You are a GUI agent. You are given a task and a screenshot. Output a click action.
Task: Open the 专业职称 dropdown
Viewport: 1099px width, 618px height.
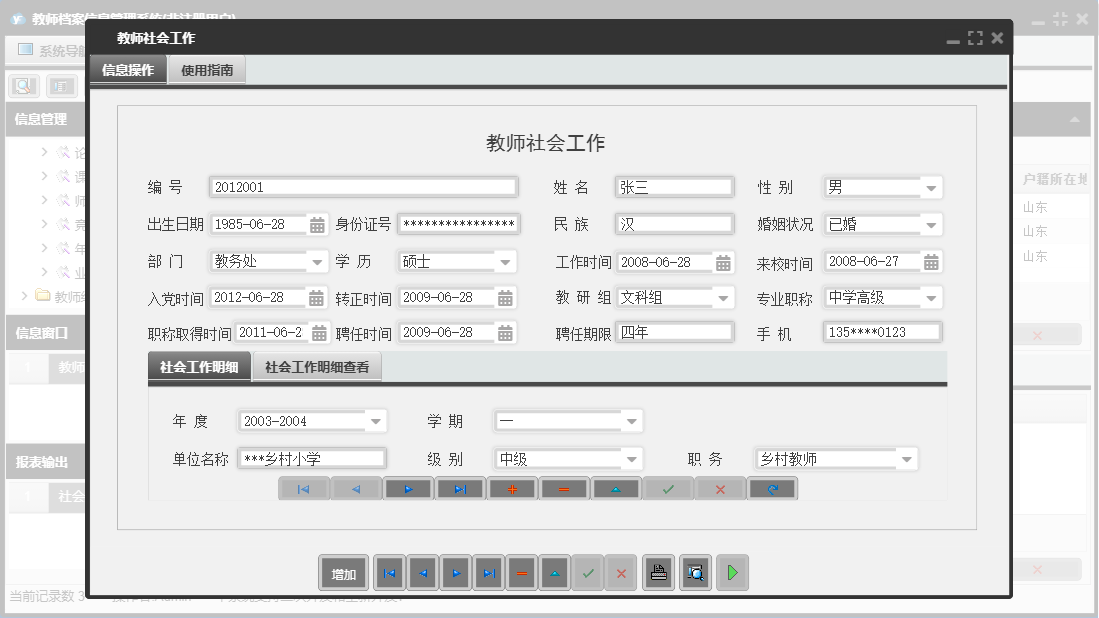point(930,297)
